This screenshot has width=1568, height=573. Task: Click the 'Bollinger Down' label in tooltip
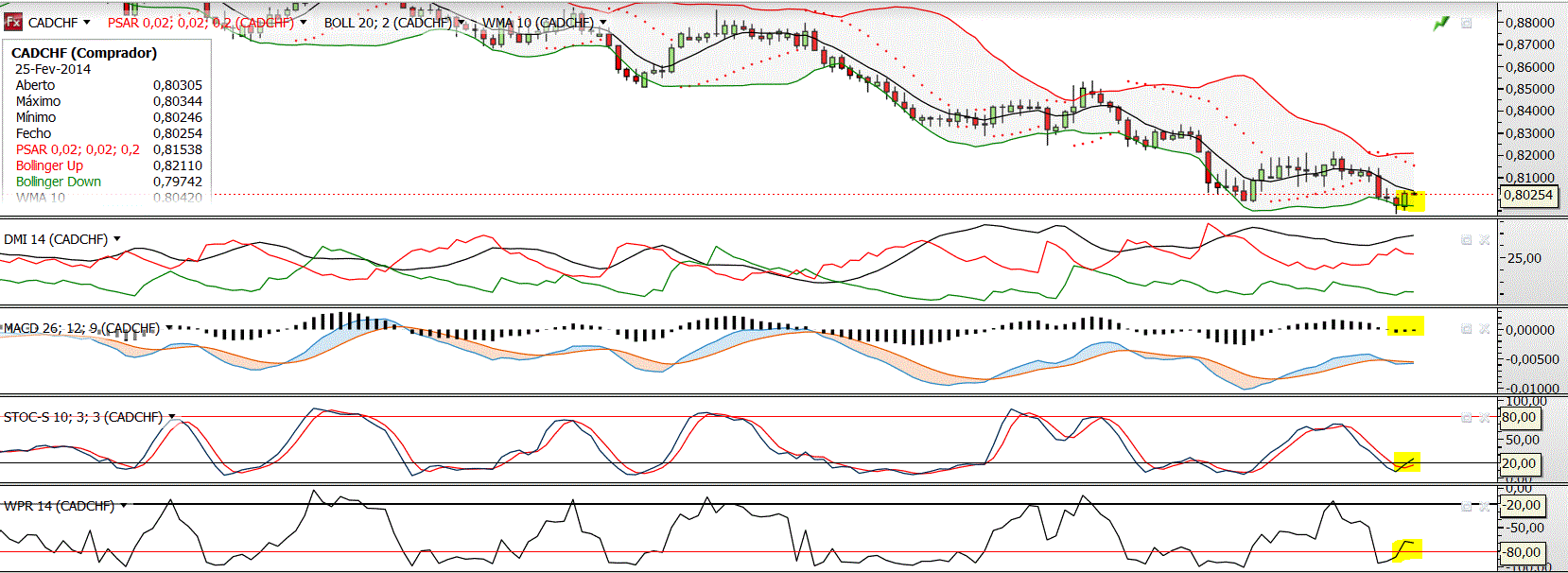tap(59, 182)
